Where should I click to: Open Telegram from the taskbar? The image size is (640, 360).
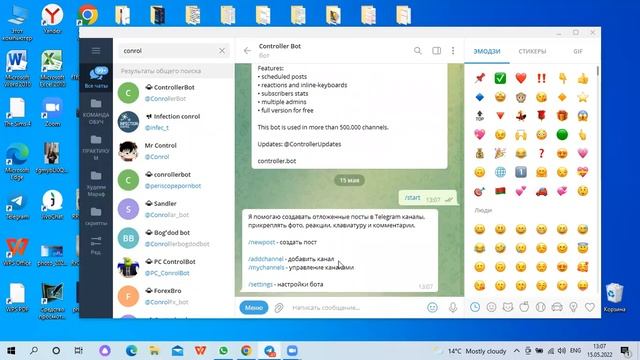click(269, 351)
